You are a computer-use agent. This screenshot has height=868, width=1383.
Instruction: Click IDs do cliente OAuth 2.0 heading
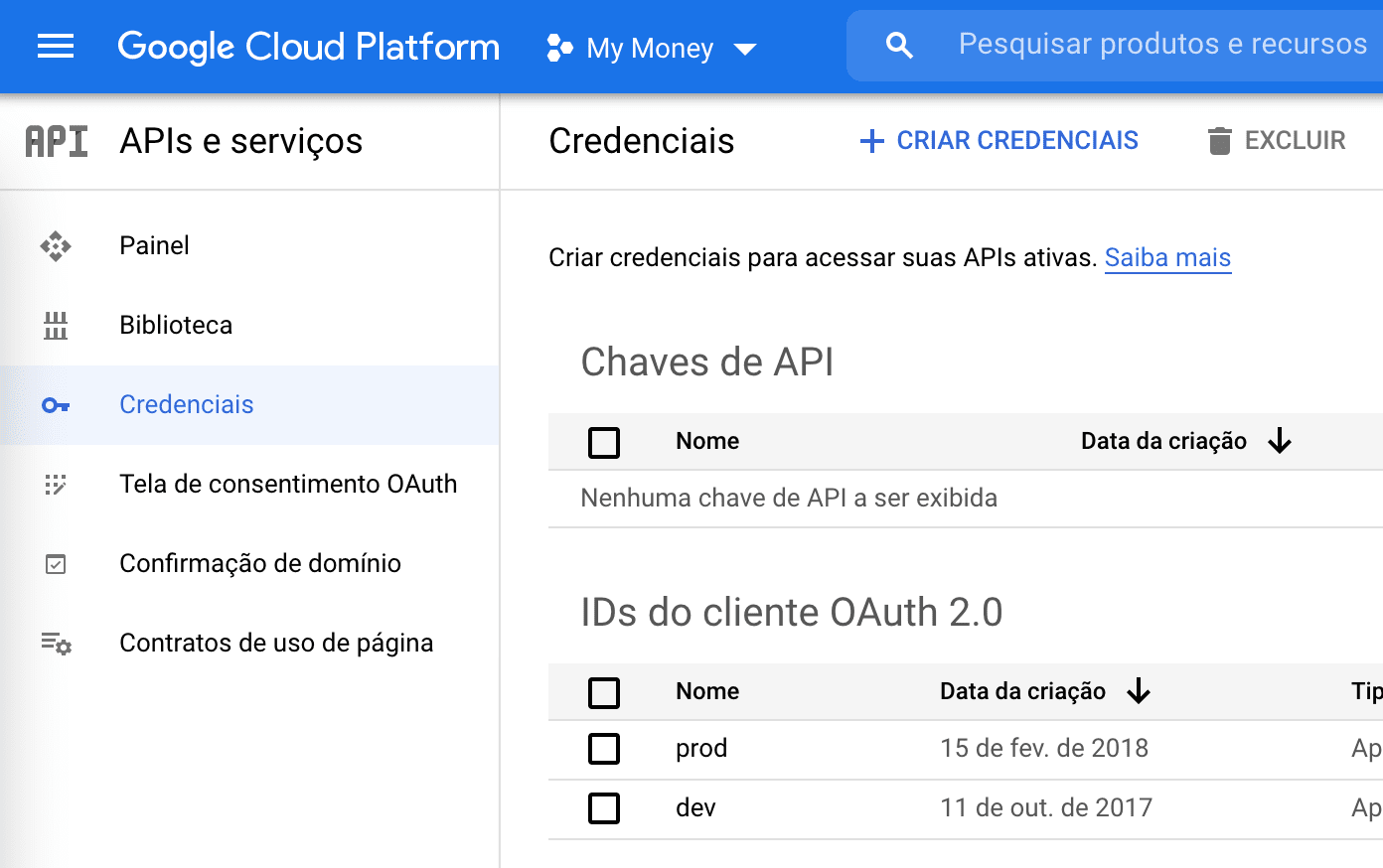click(x=792, y=613)
